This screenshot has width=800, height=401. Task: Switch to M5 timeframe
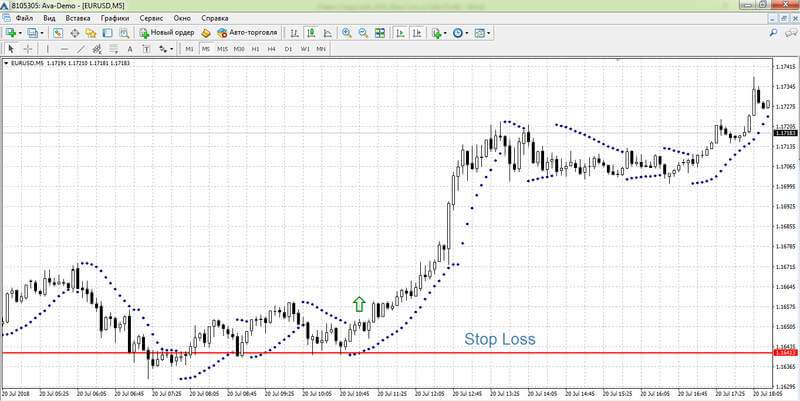[x=206, y=49]
